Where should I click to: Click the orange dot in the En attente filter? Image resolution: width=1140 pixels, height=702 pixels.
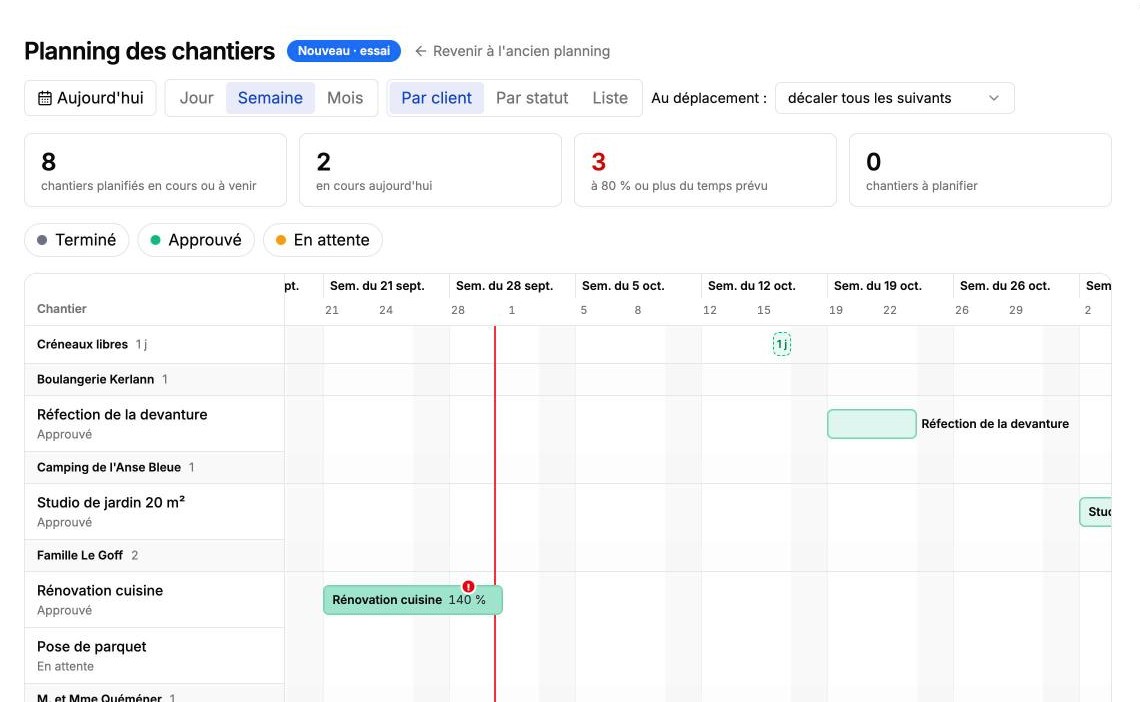pyautogui.click(x=281, y=240)
